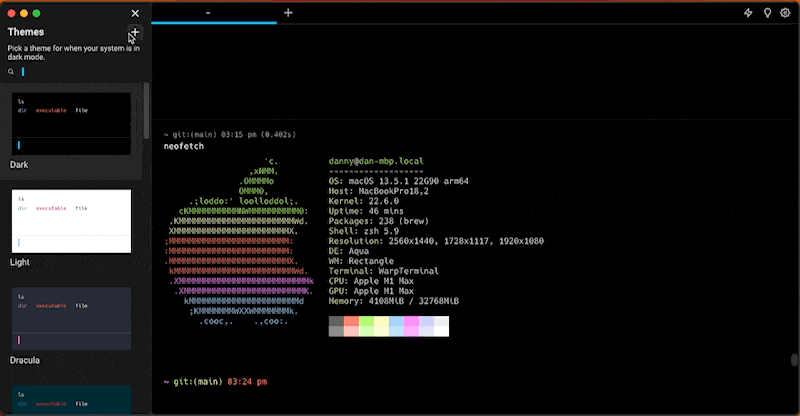Select the Dracula theme thumbnail
Image resolution: width=800 pixels, height=416 pixels.
pos(71,319)
